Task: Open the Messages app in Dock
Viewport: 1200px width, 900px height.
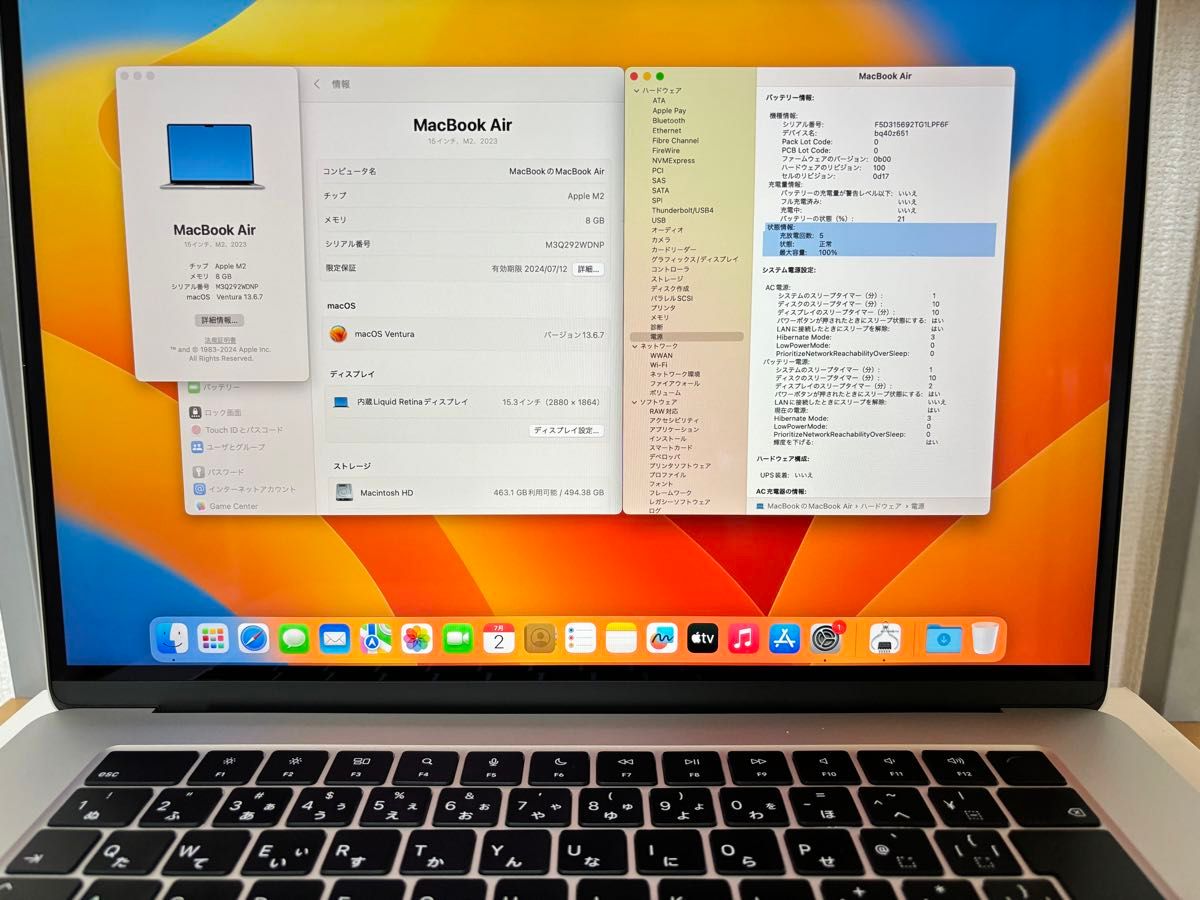Action: tap(294, 637)
